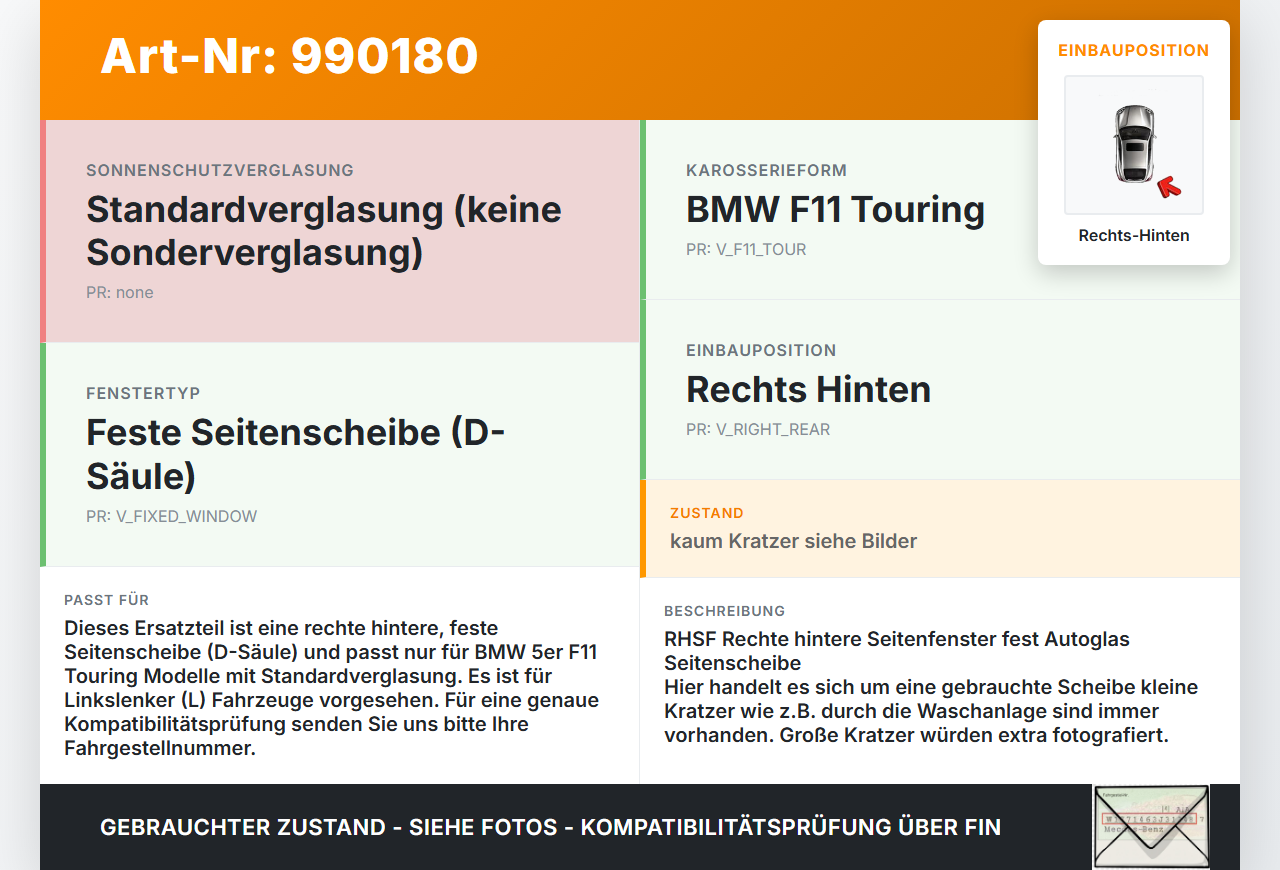The image size is (1280, 870).
Task: Click the red arrow marker near car
Action: point(1168,186)
